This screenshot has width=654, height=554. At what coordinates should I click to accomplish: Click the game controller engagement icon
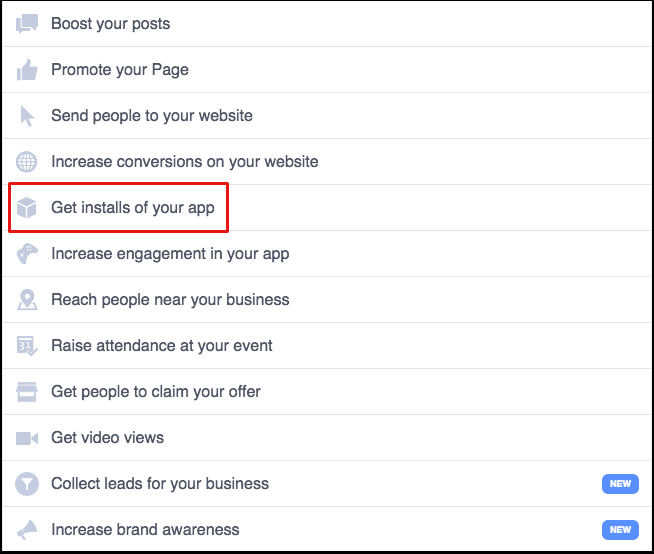coord(27,254)
